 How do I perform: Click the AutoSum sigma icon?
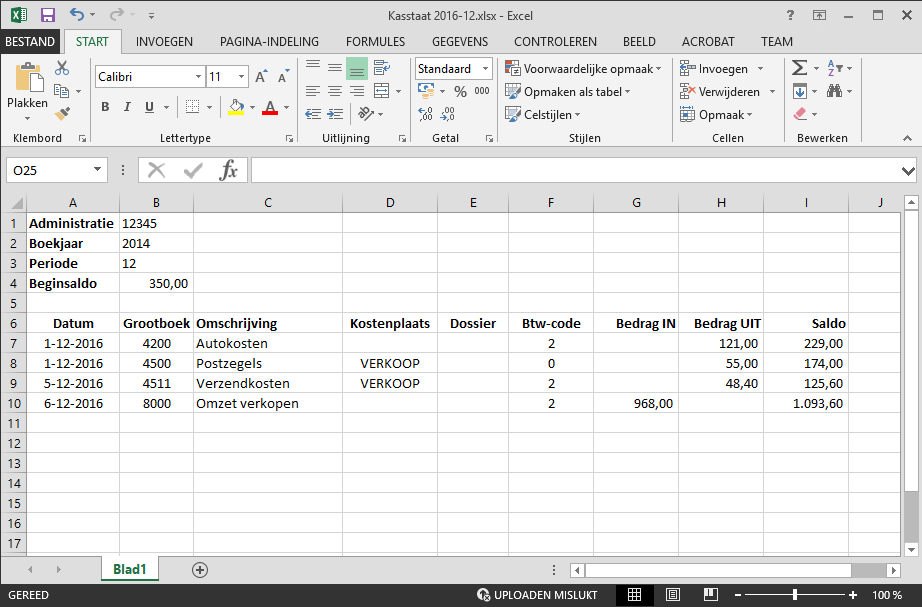pos(799,68)
